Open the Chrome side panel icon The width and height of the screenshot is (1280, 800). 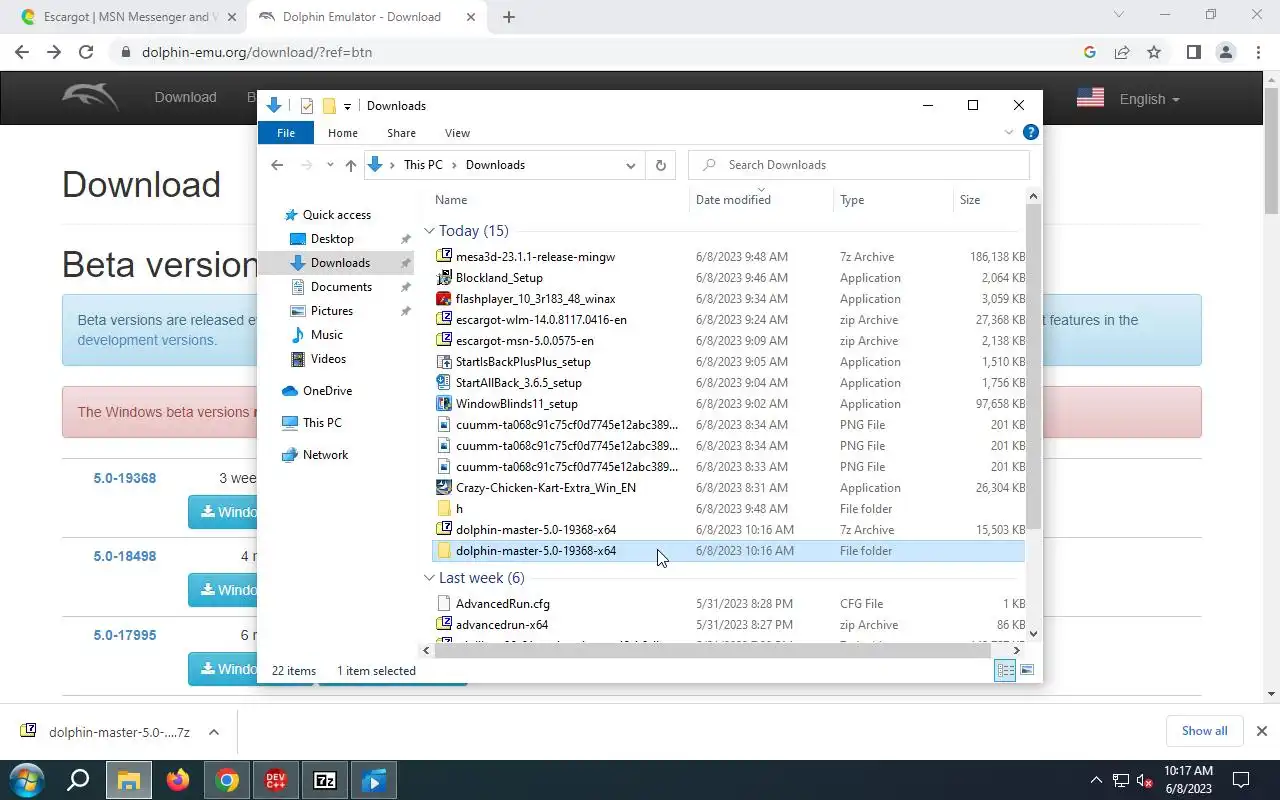pos(1193,52)
